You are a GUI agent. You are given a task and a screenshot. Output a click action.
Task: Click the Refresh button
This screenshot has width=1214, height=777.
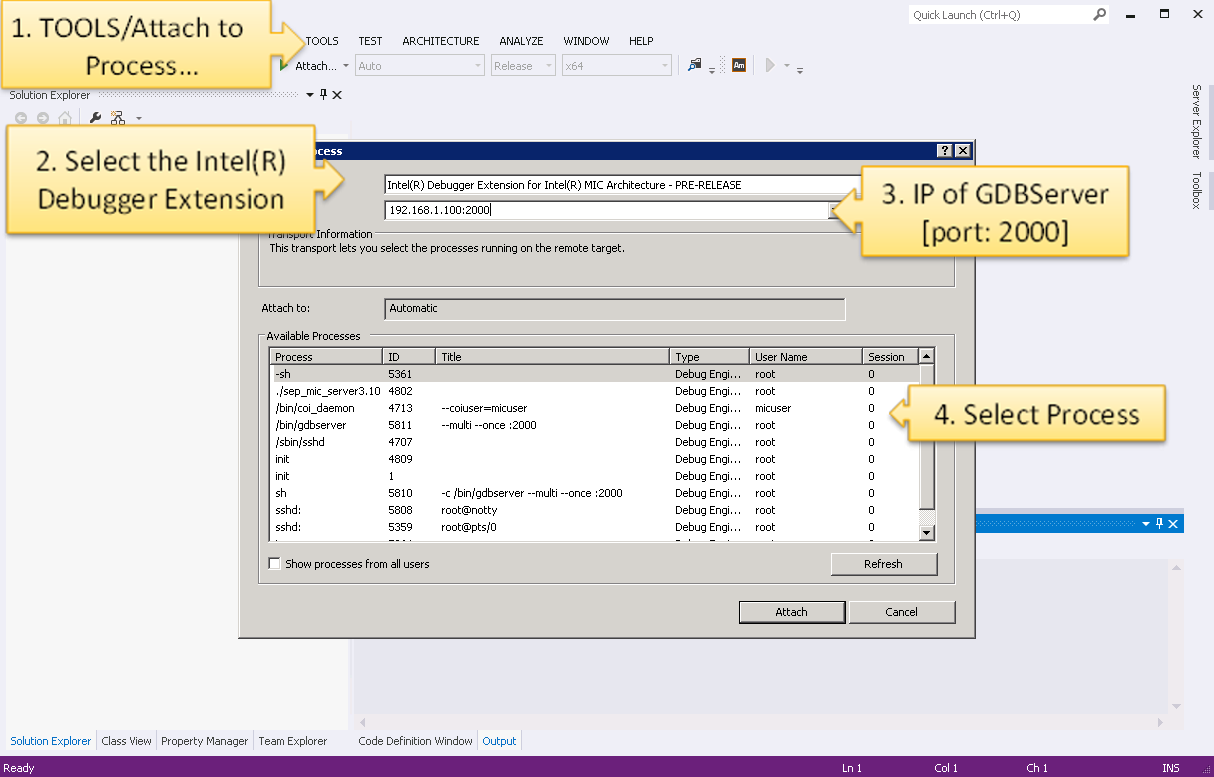coord(884,564)
